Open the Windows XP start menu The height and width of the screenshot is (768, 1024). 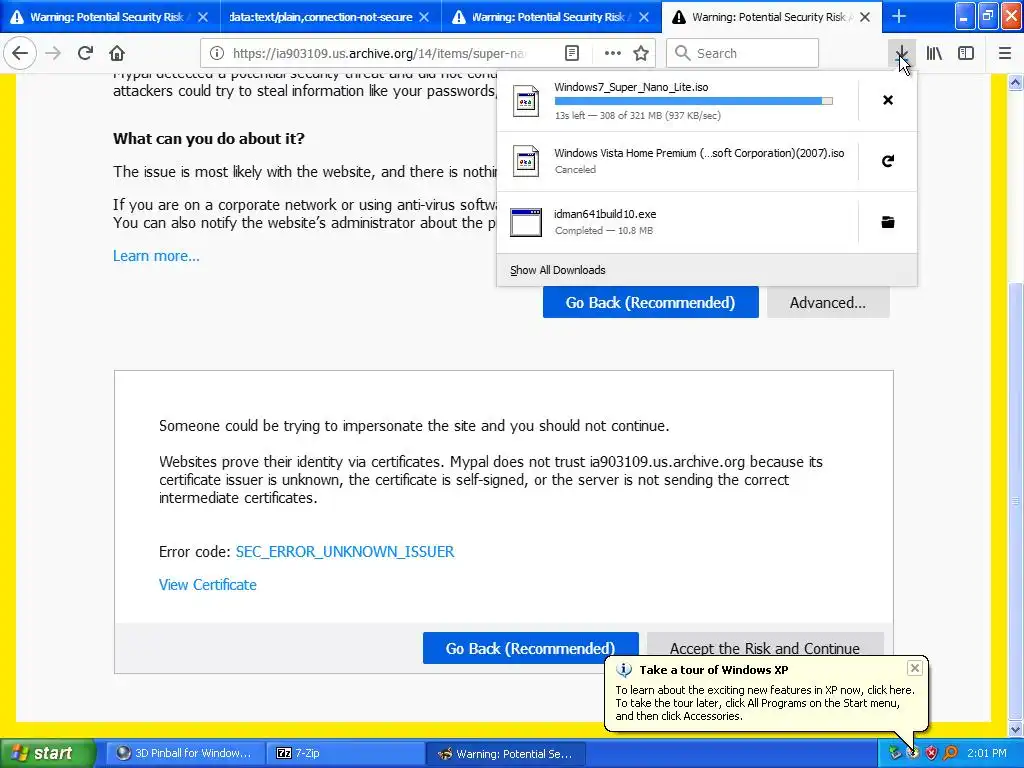(47, 753)
